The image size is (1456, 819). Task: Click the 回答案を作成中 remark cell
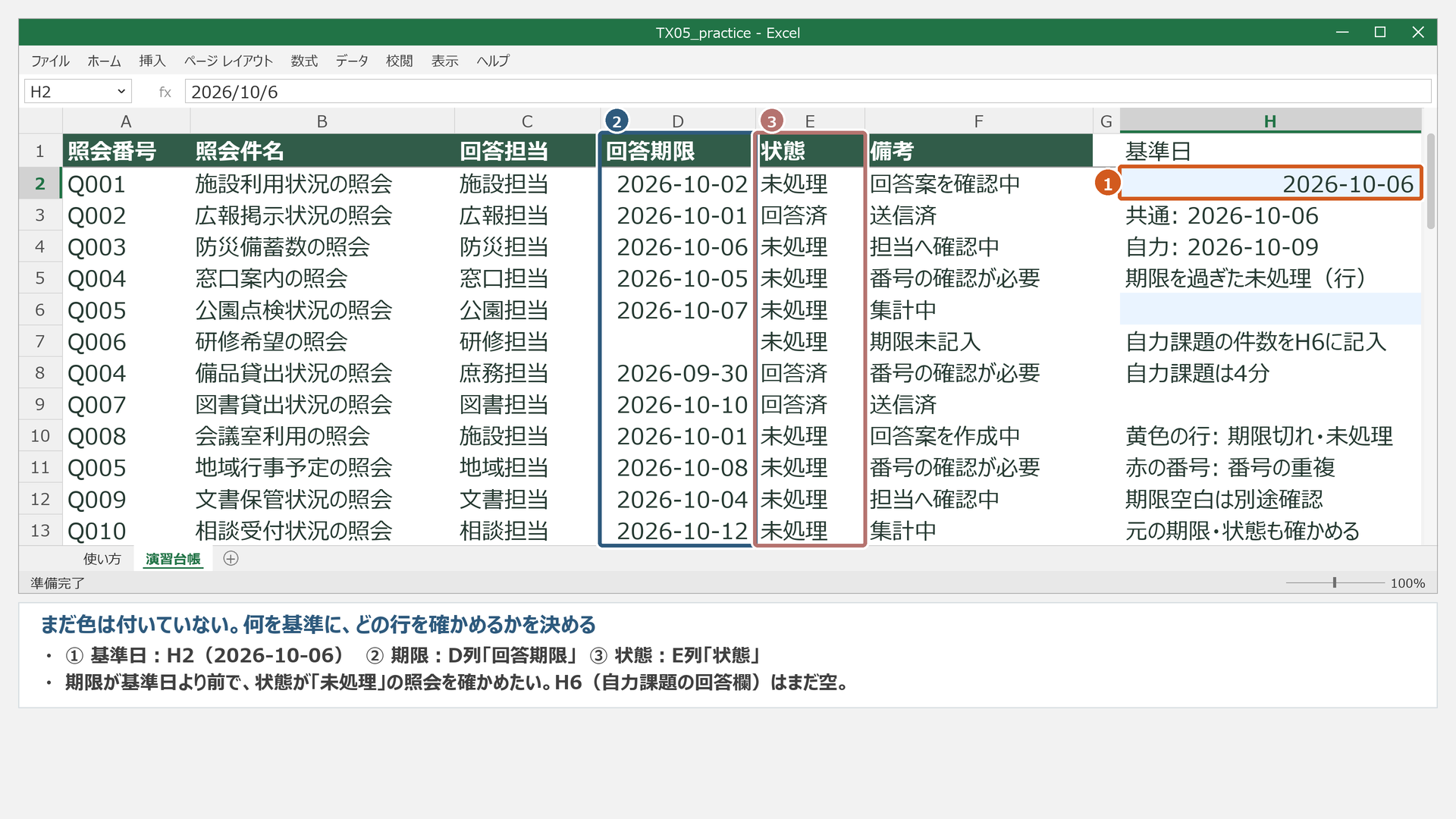[x=978, y=436]
